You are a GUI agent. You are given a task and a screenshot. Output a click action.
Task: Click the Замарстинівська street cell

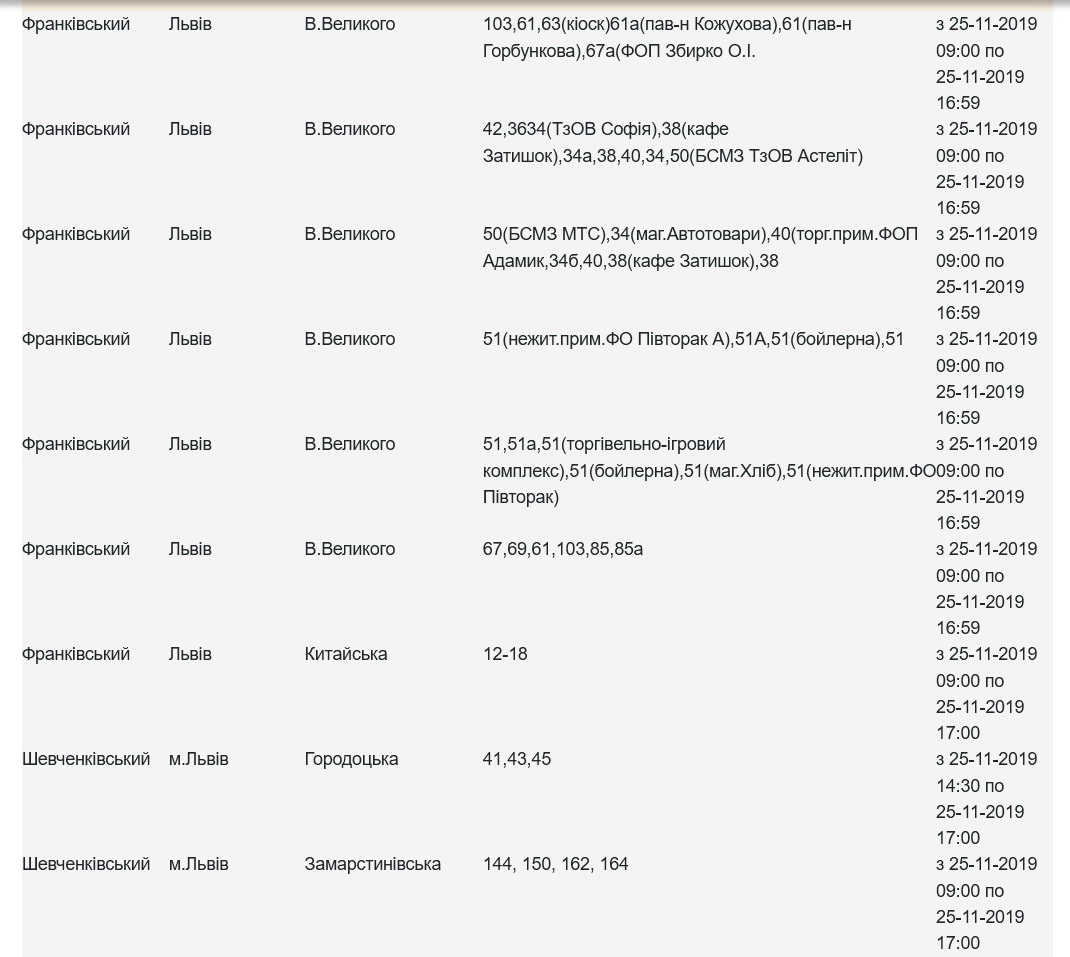point(372,864)
